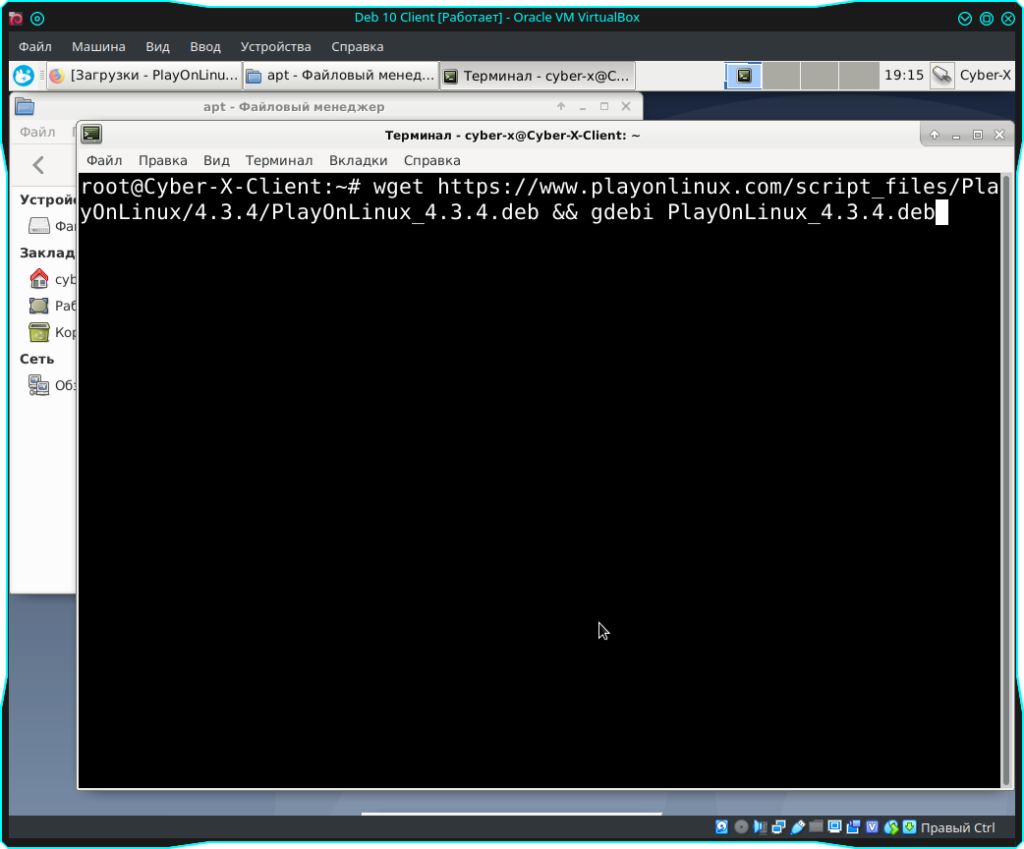Viewport: 1024px width, 849px height.
Task: Open the Справка menu in VirtualBox
Action: coord(357,47)
